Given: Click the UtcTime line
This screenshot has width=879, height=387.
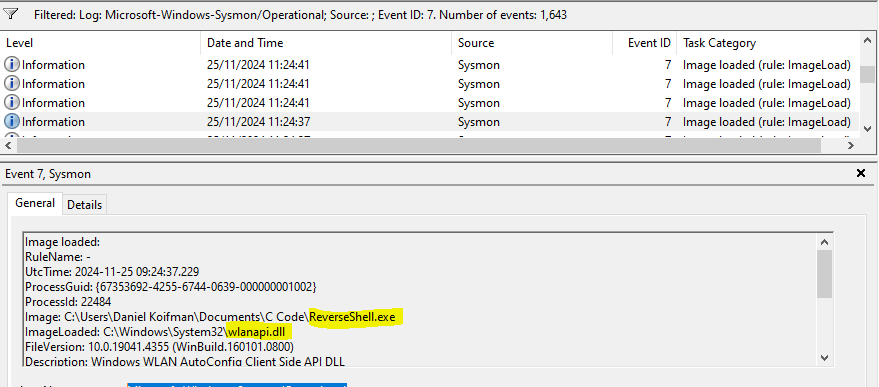Looking at the screenshot, I should coord(112,272).
